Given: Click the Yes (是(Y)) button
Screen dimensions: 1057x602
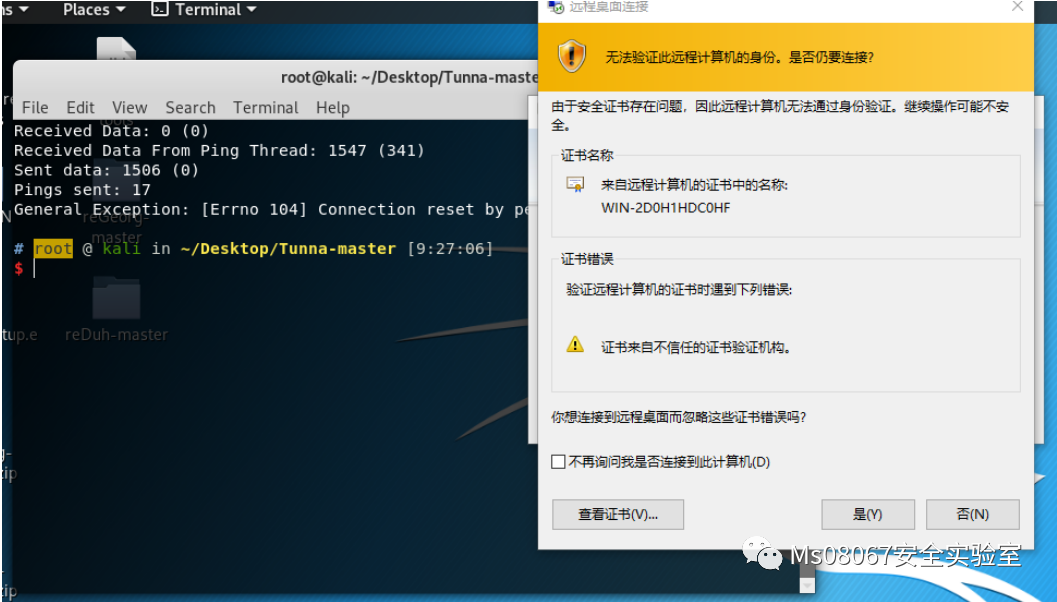Looking at the screenshot, I should pyautogui.click(x=868, y=514).
